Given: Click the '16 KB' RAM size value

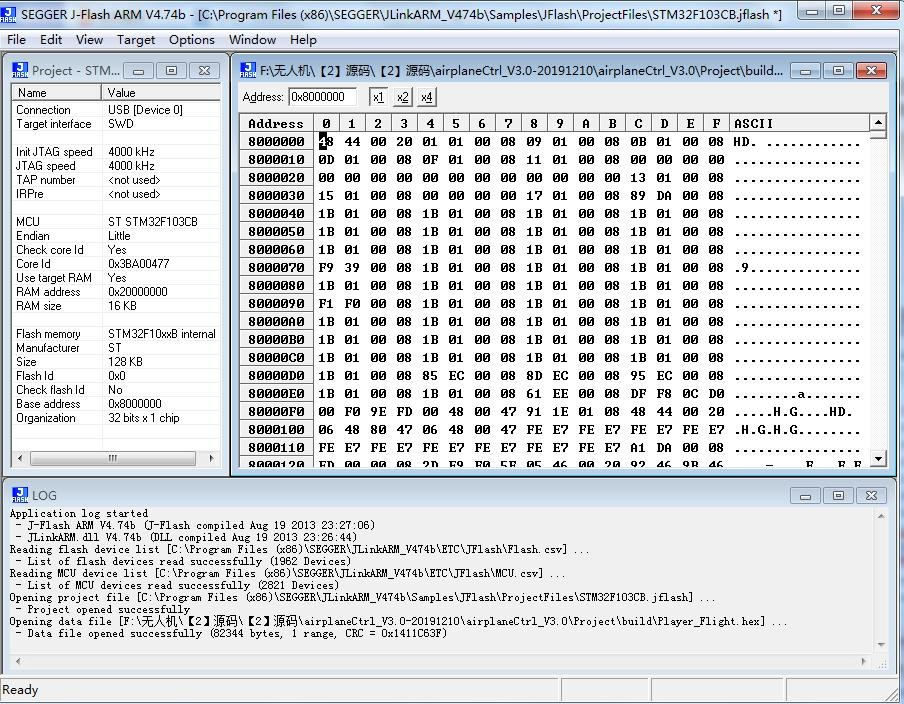Looking at the screenshot, I should coord(122,306).
